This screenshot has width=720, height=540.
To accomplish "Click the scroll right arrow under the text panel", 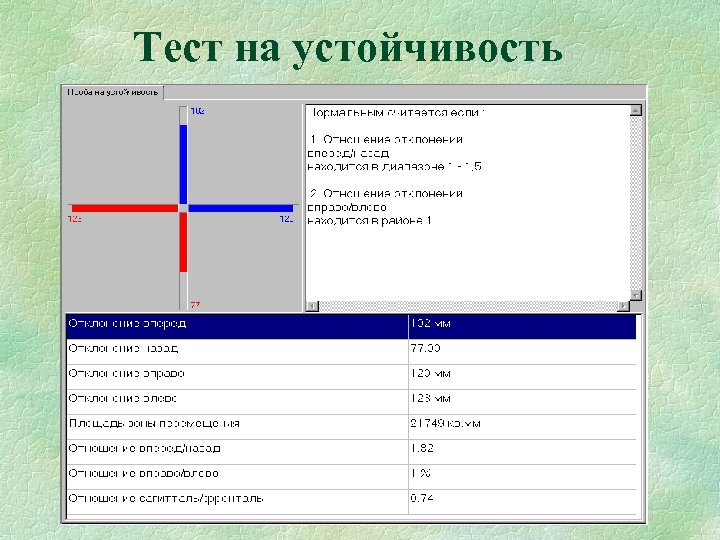I will [624, 306].
